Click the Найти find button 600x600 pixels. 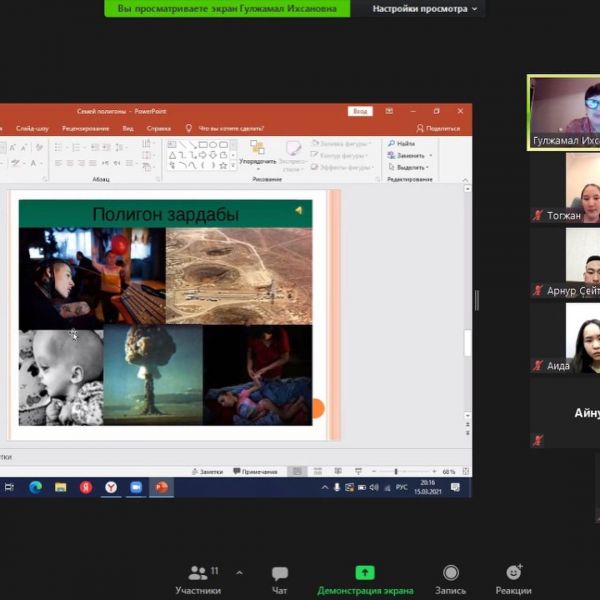402,144
